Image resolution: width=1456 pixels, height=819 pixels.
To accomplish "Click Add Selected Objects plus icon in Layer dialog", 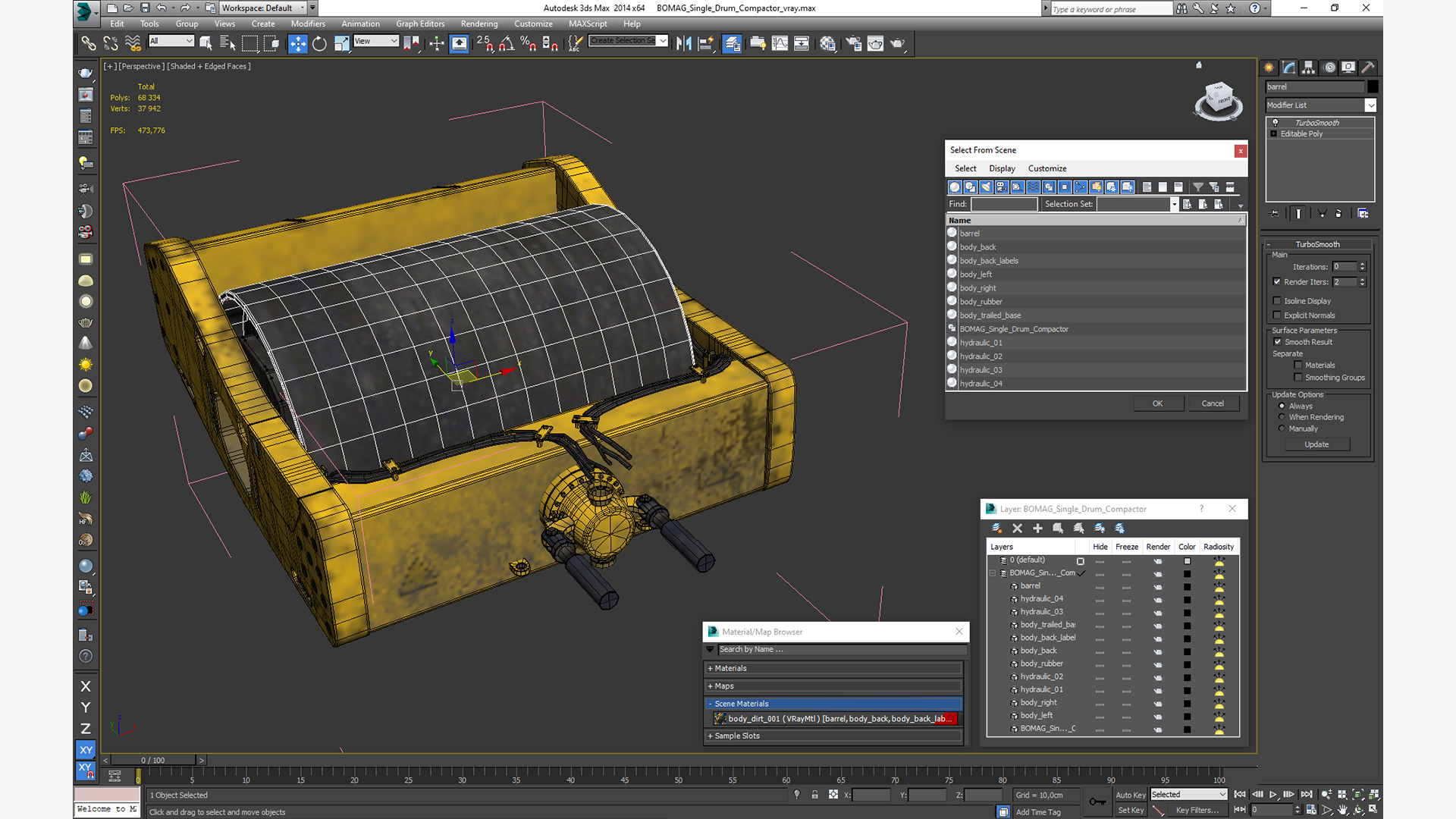I will click(x=1037, y=529).
